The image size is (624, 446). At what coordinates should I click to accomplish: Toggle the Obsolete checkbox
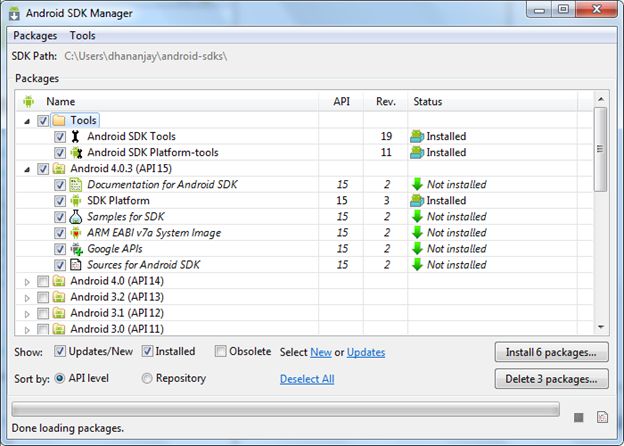220,351
